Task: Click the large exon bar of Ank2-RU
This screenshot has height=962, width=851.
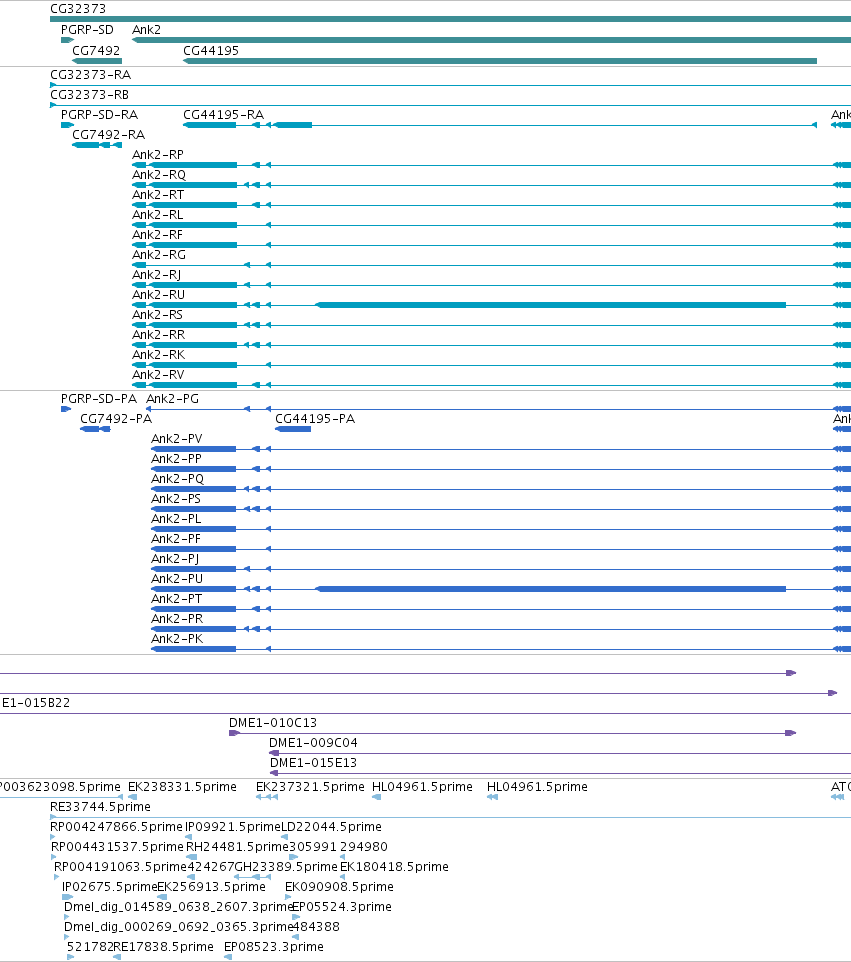Action: point(551,305)
